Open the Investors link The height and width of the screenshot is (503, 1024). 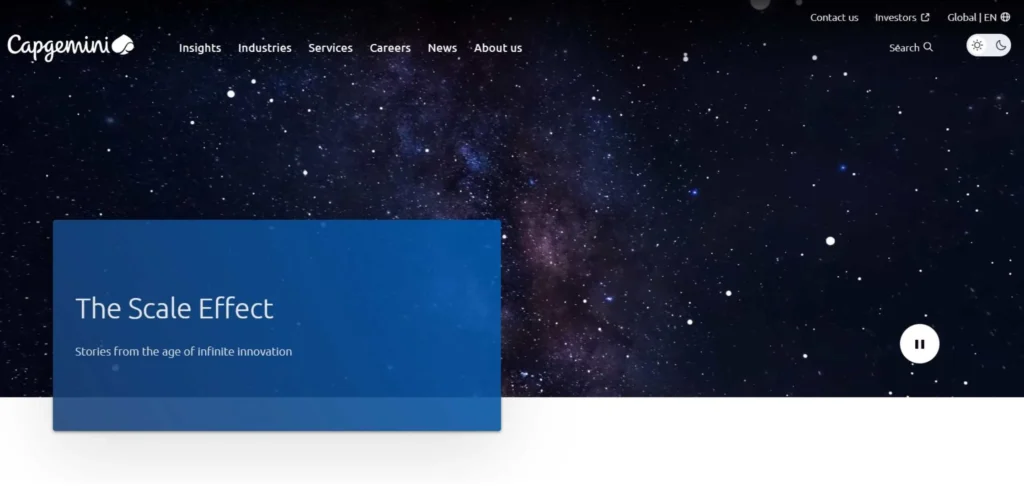(895, 18)
